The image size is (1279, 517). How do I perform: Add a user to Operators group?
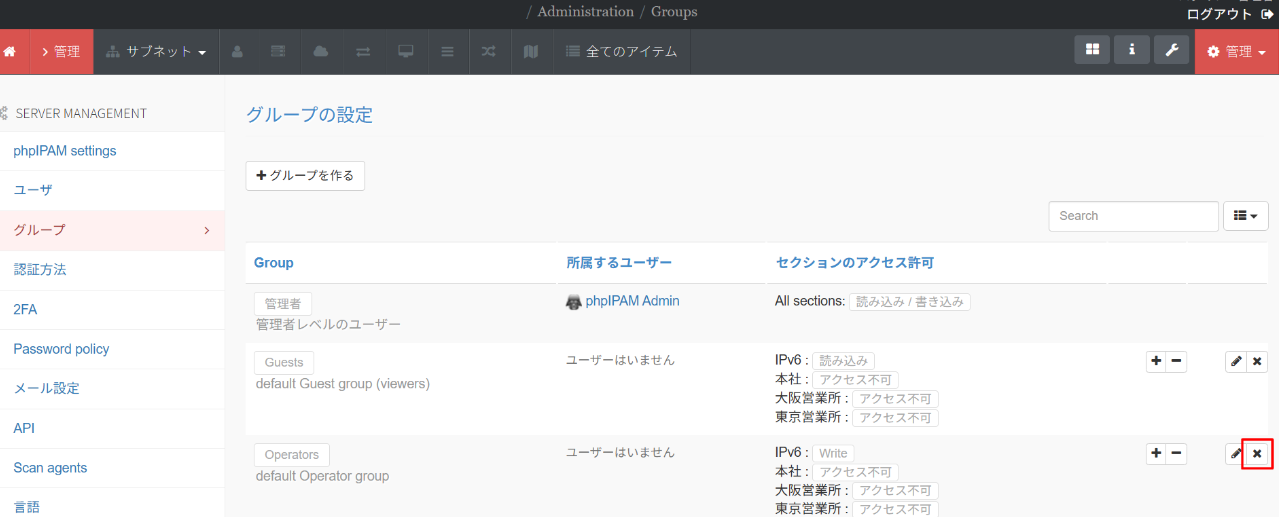[x=1156, y=454]
